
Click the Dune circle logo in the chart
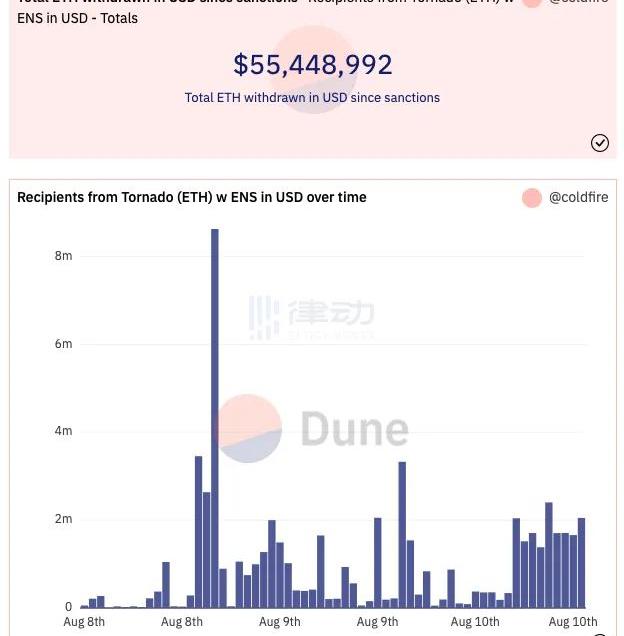248,428
